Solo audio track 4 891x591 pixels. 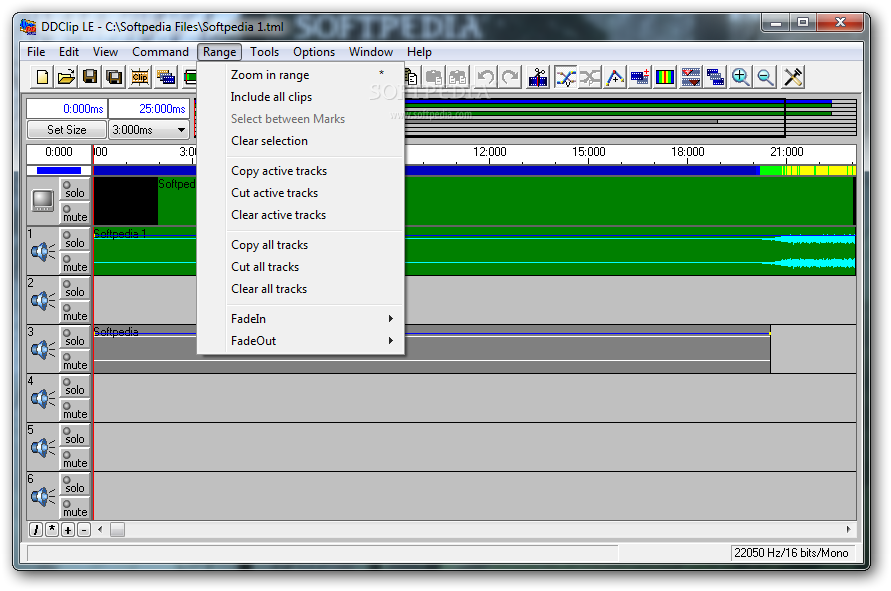[x=74, y=386]
